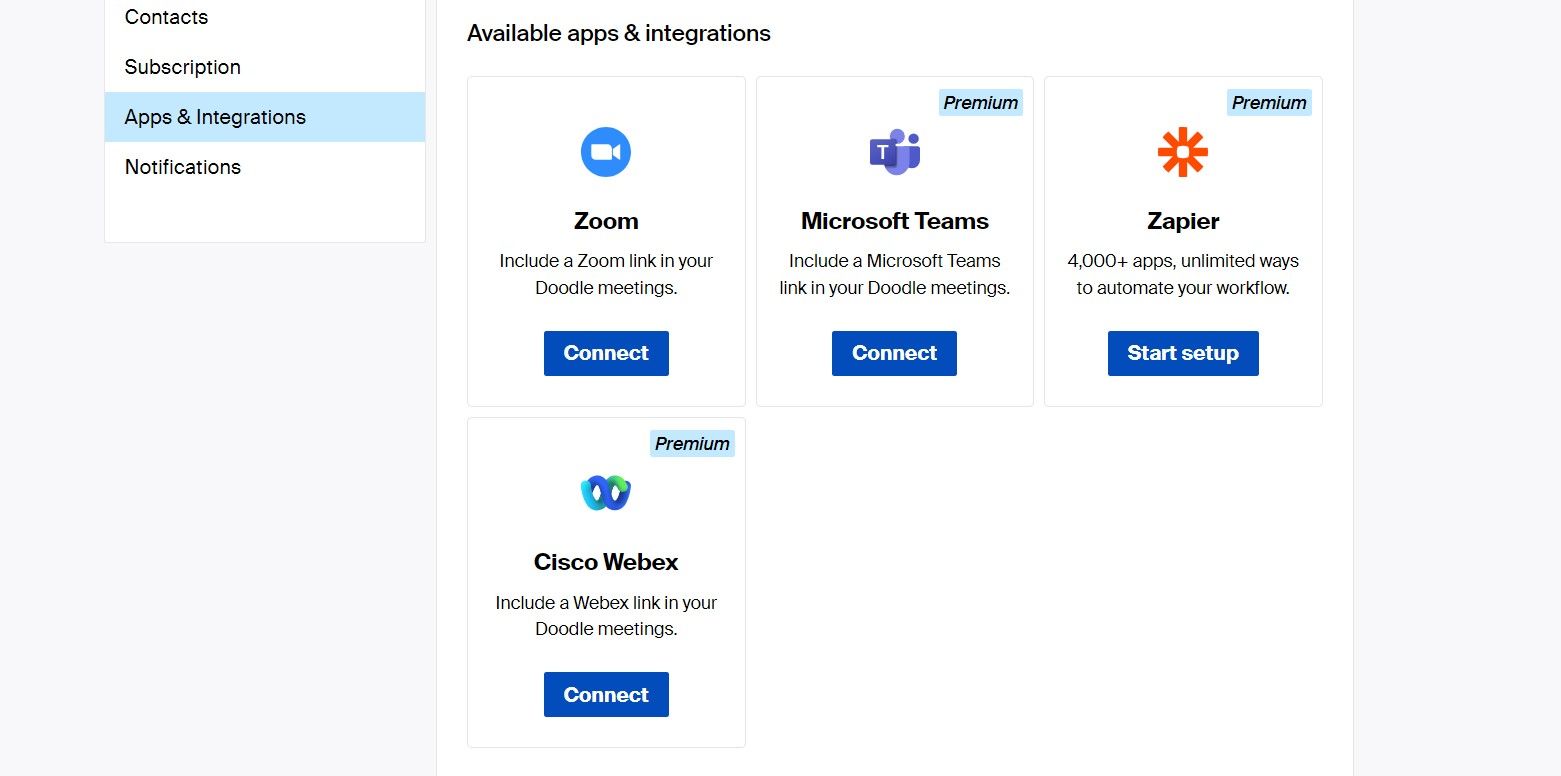Image resolution: width=1561 pixels, height=776 pixels.
Task: Start setup for Zapier
Action: coord(1183,353)
